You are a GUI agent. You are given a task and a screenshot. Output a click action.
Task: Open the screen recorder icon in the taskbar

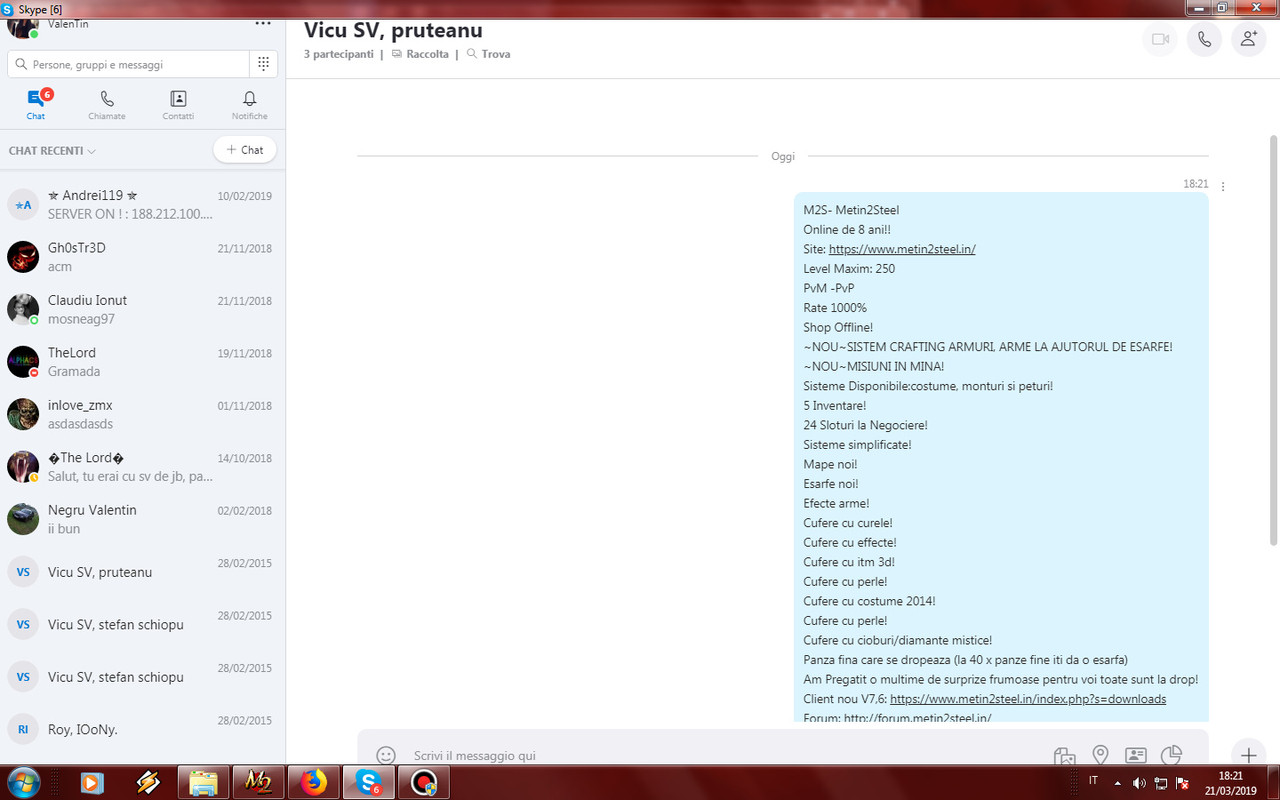tap(424, 783)
